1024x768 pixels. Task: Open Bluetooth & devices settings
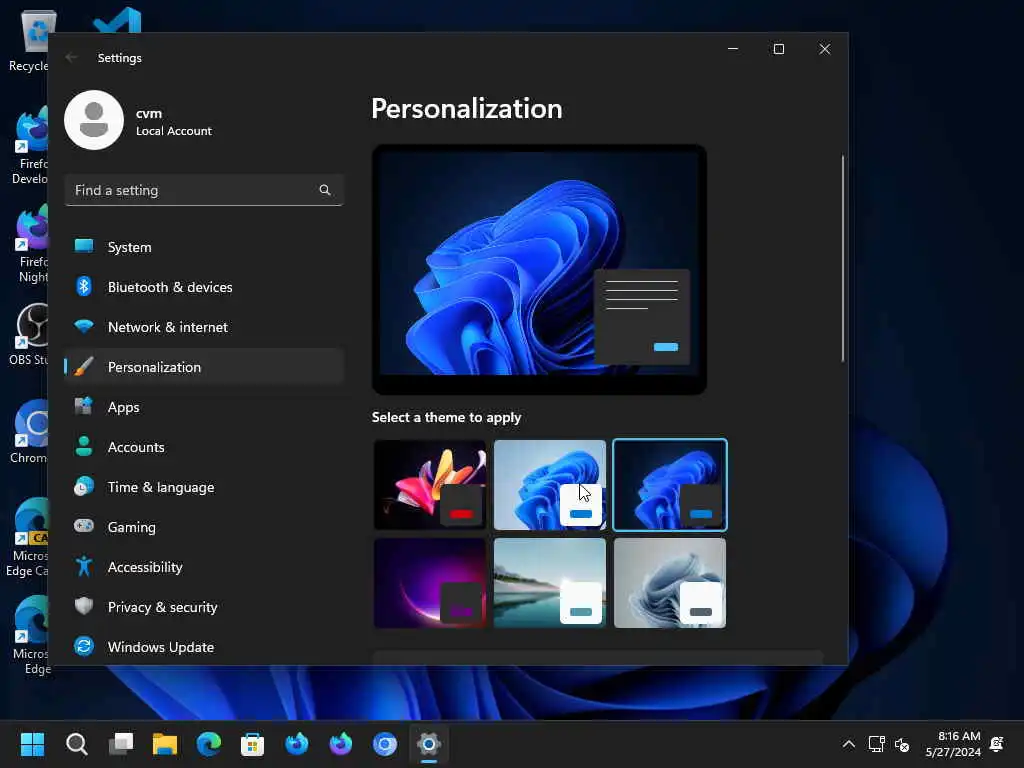[204, 287]
